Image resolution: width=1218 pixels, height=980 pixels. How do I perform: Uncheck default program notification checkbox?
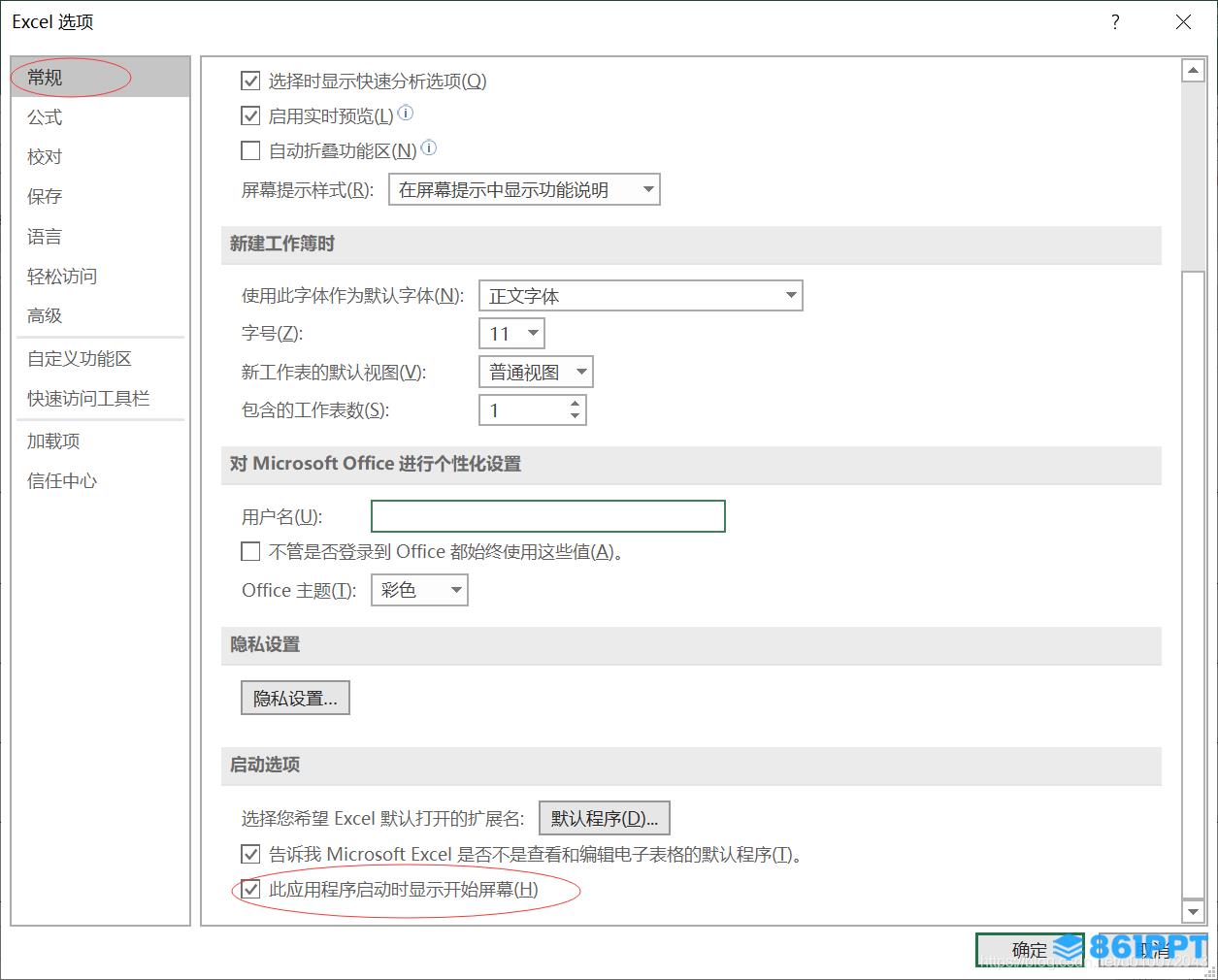[250, 855]
